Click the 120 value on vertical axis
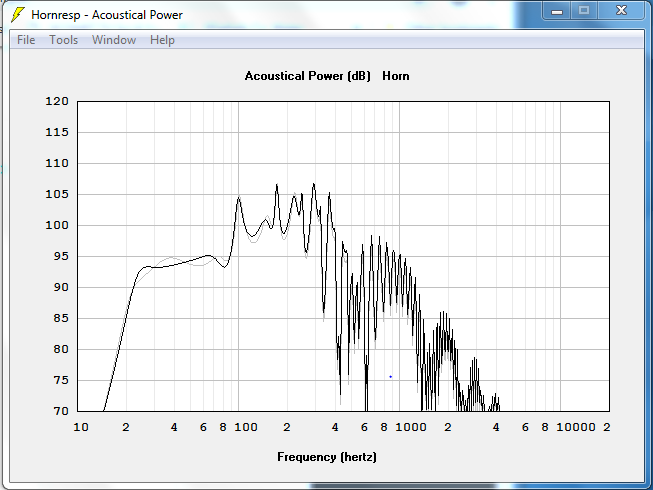This screenshot has width=653, height=490. [x=57, y=101]
